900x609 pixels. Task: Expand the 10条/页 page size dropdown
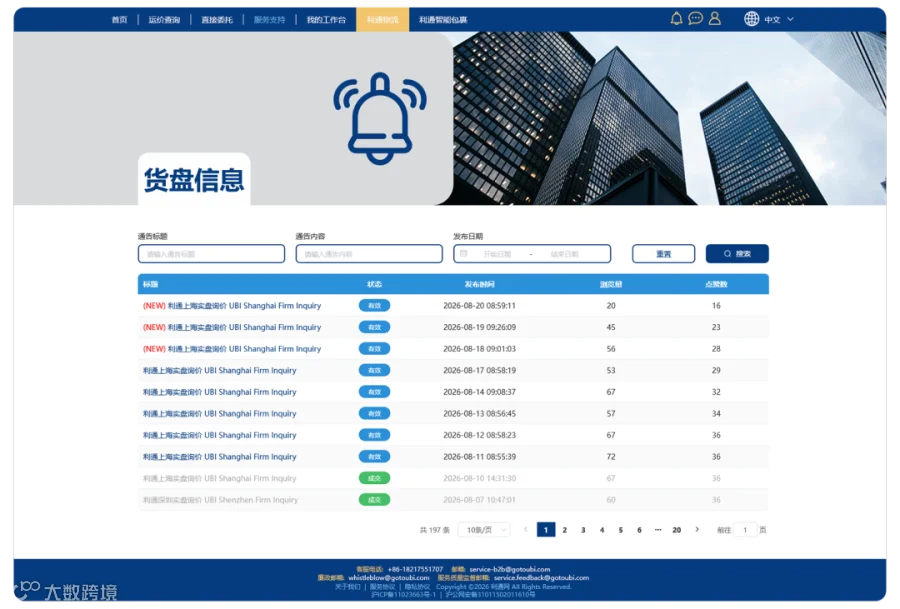click(484, 530)
